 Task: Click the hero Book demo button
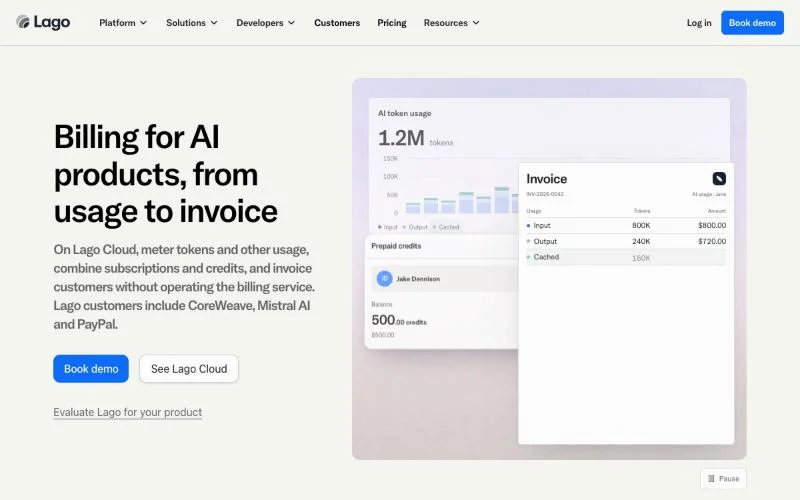pos(91,368)
